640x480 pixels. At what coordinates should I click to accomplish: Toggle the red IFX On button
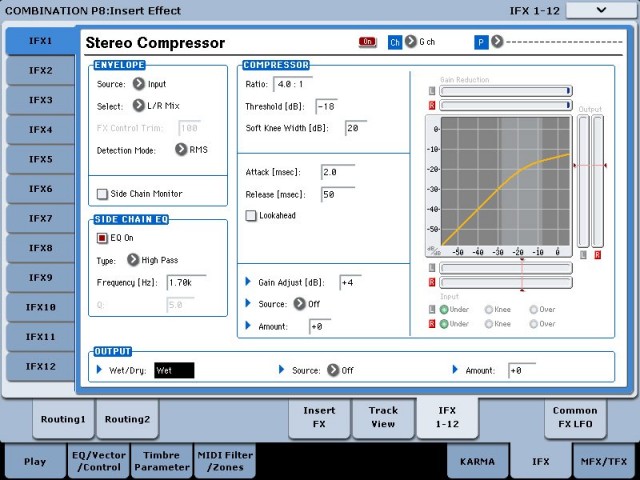[367, 43]
